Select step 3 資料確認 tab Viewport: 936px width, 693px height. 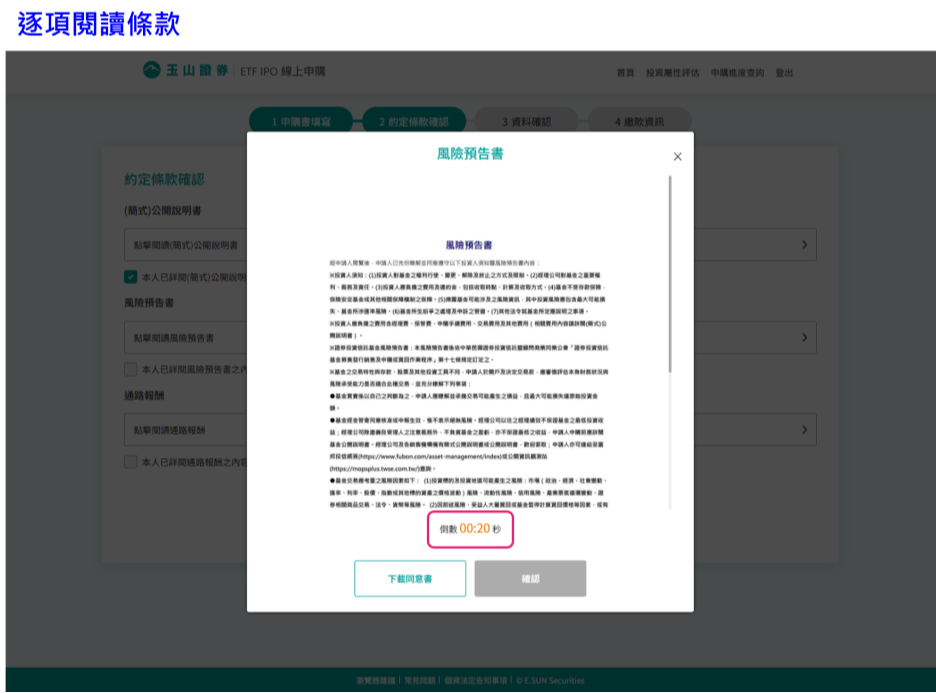(527, 122)
